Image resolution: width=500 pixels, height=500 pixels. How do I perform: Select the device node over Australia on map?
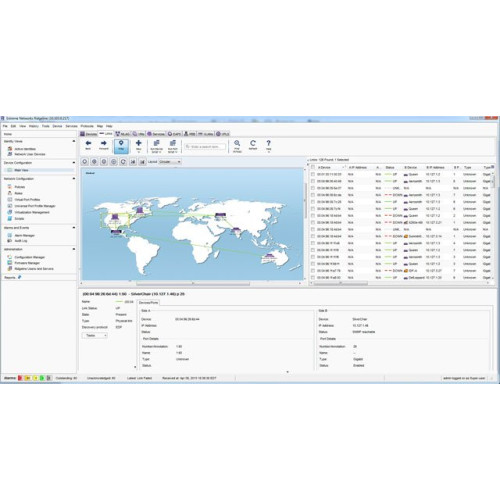(269, 256)
